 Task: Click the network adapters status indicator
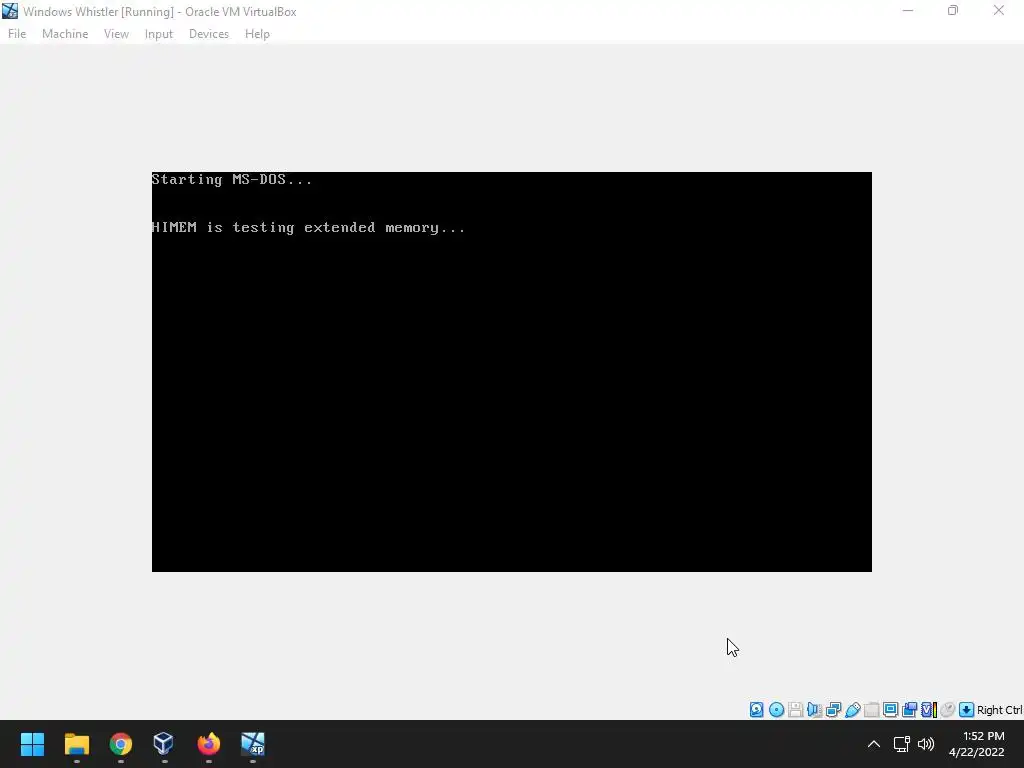click(833, 710)
